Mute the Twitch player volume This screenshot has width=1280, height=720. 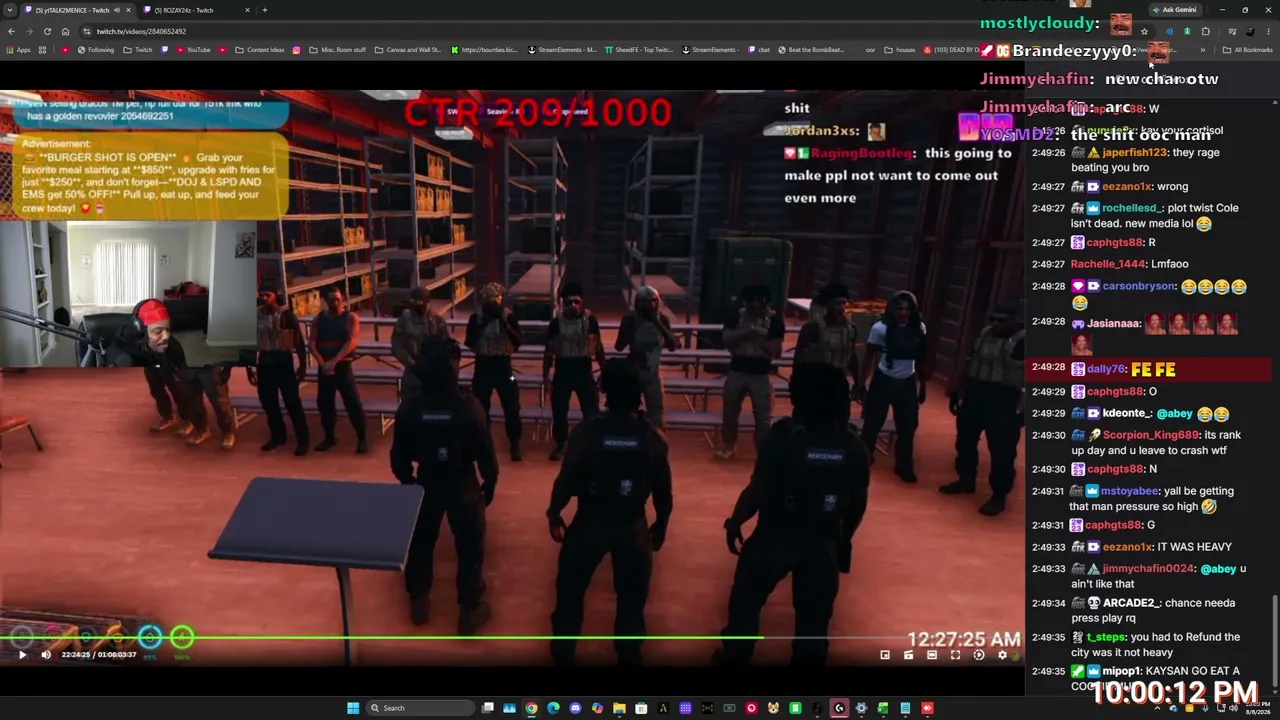click(46, 655)
